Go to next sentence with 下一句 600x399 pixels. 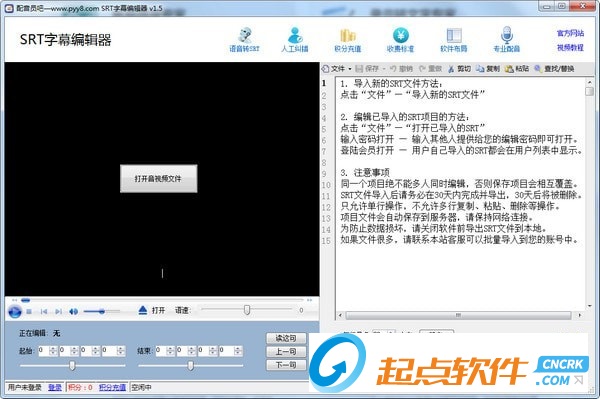tap(286, 365)
